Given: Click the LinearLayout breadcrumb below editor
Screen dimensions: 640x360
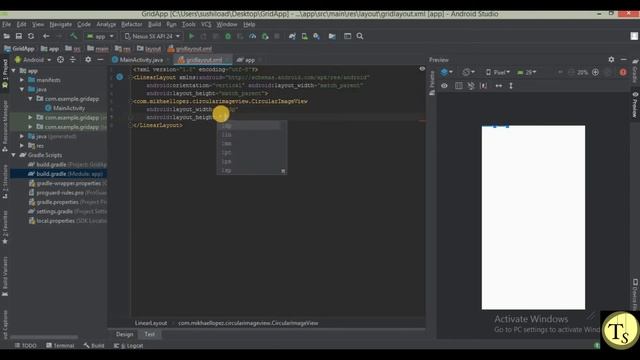Looking at the screenshot, I should tap(151, 323).
